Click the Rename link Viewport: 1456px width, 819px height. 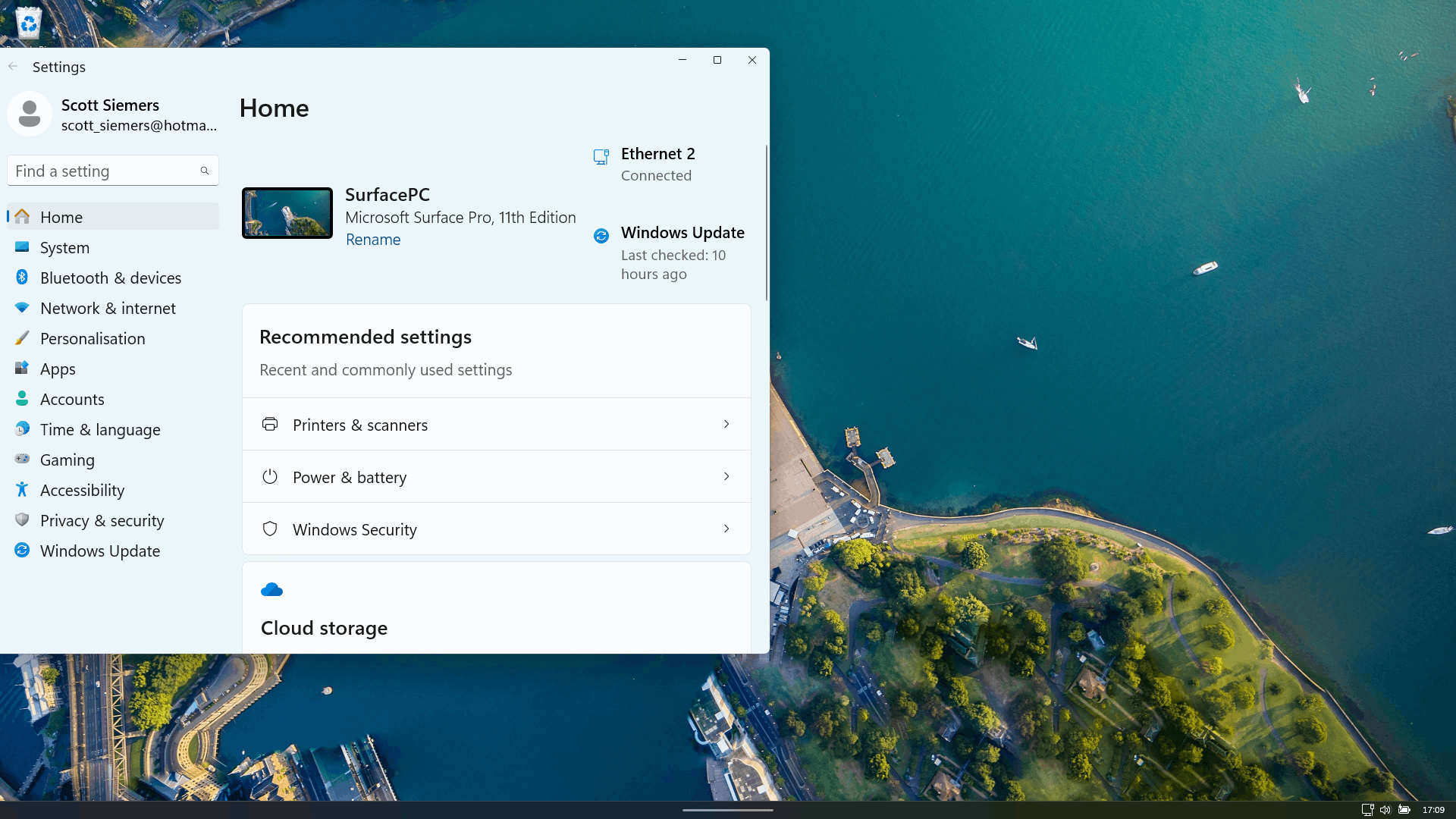(373, 240)
